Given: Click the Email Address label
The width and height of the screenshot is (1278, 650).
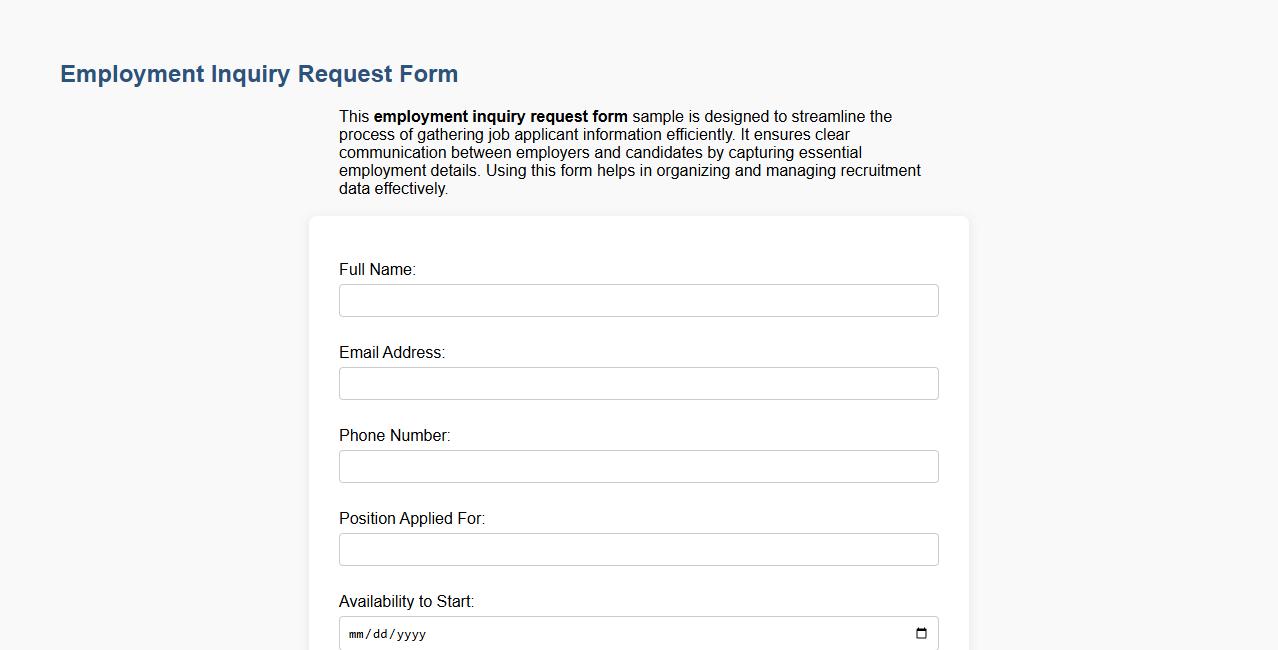Looking at the screenshot, I should [391, 352].
